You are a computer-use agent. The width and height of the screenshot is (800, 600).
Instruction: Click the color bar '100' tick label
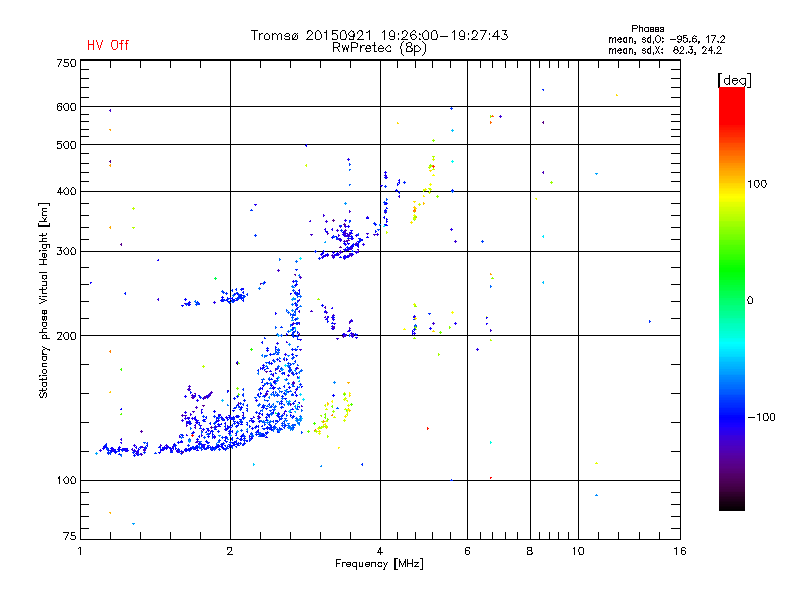point(757,184)
